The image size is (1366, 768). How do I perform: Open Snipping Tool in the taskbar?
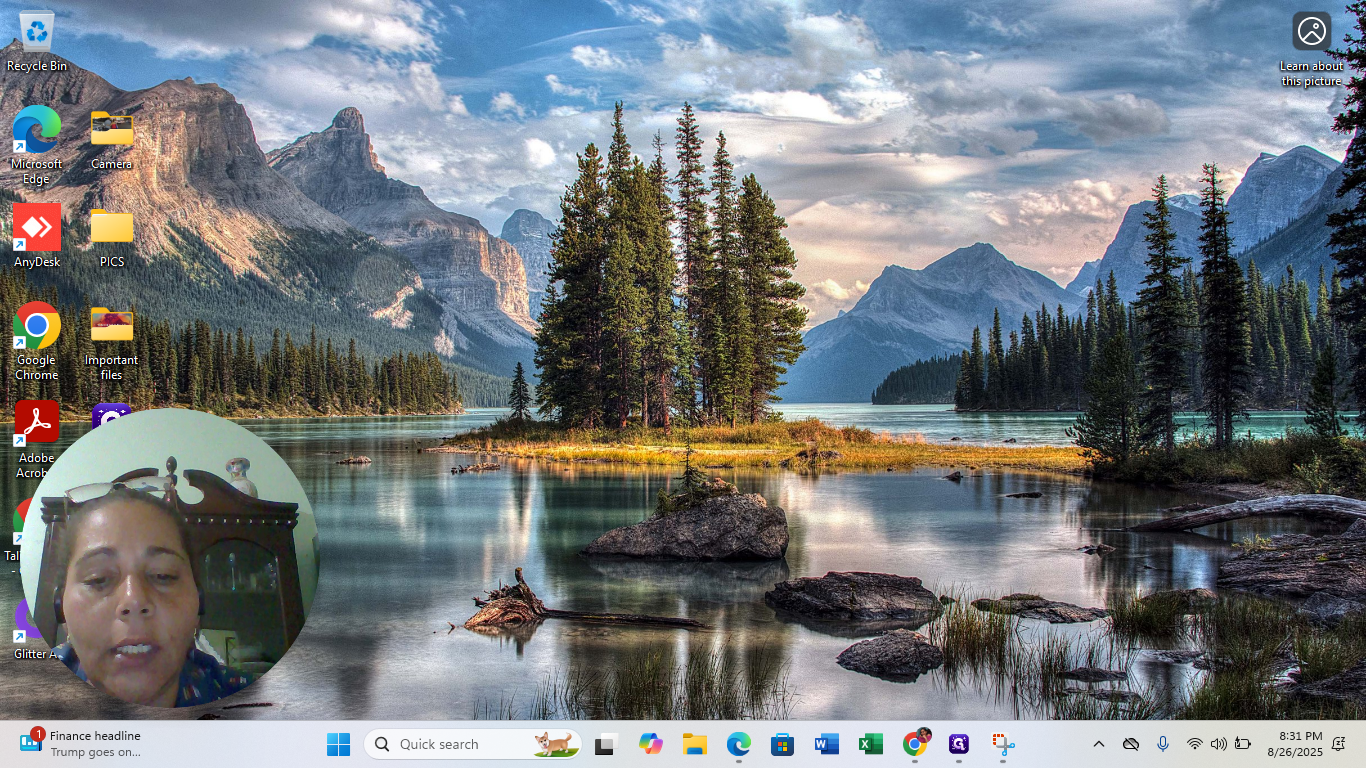pos(1003,744)
